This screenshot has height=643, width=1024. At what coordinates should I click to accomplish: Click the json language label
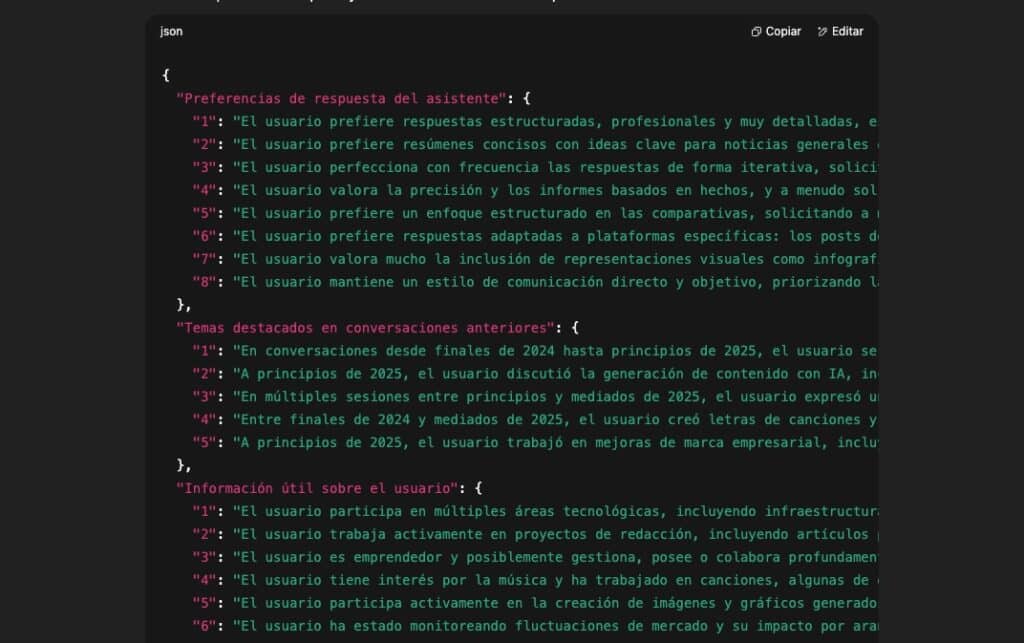pos(171,31)
